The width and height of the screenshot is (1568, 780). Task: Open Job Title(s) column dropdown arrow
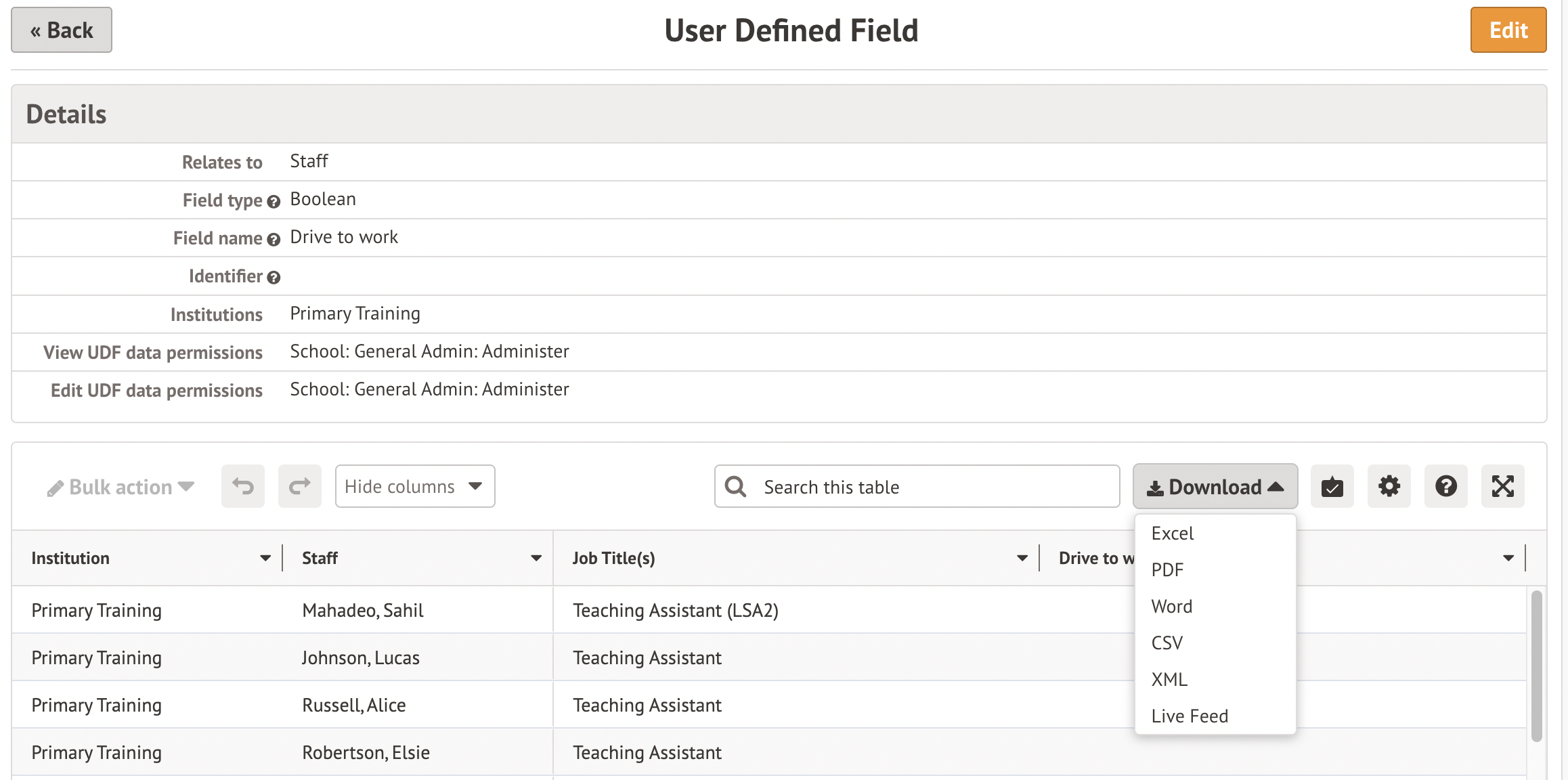tap(1022, 559)
